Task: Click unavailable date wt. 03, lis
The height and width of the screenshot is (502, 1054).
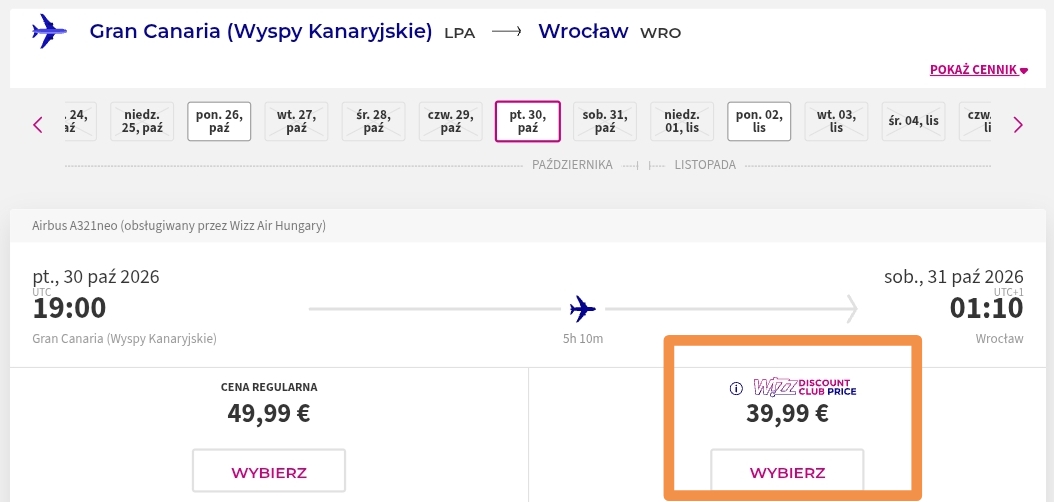Action: tap(836, 122)
